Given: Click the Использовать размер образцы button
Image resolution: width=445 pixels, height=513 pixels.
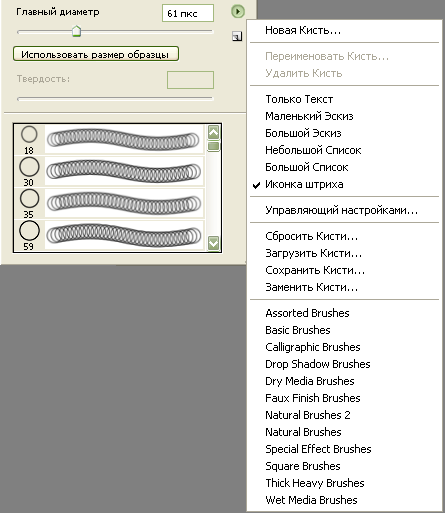Looking at the screenshot, I should coord(96,54).
